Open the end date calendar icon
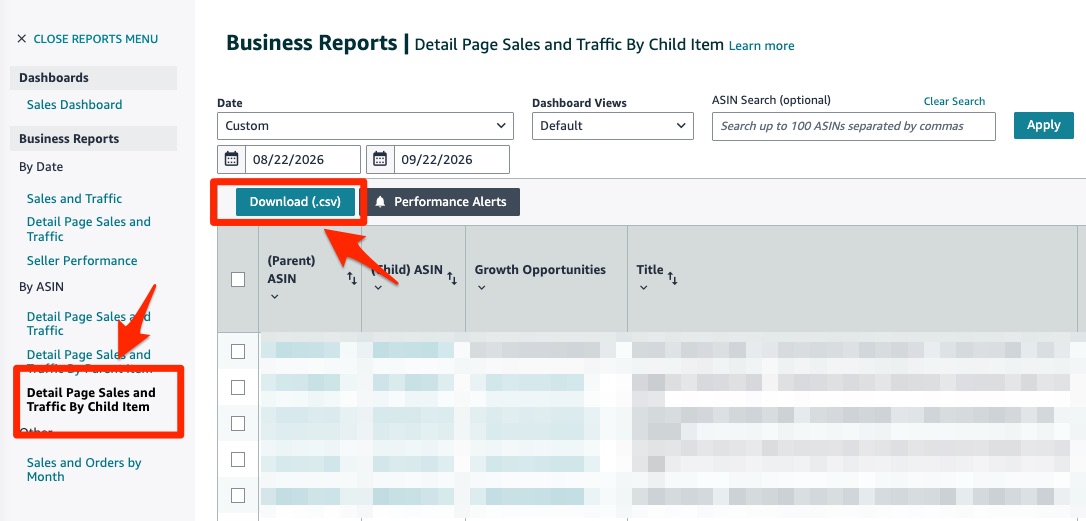The image size is (1086, 521). pos(380,159)
